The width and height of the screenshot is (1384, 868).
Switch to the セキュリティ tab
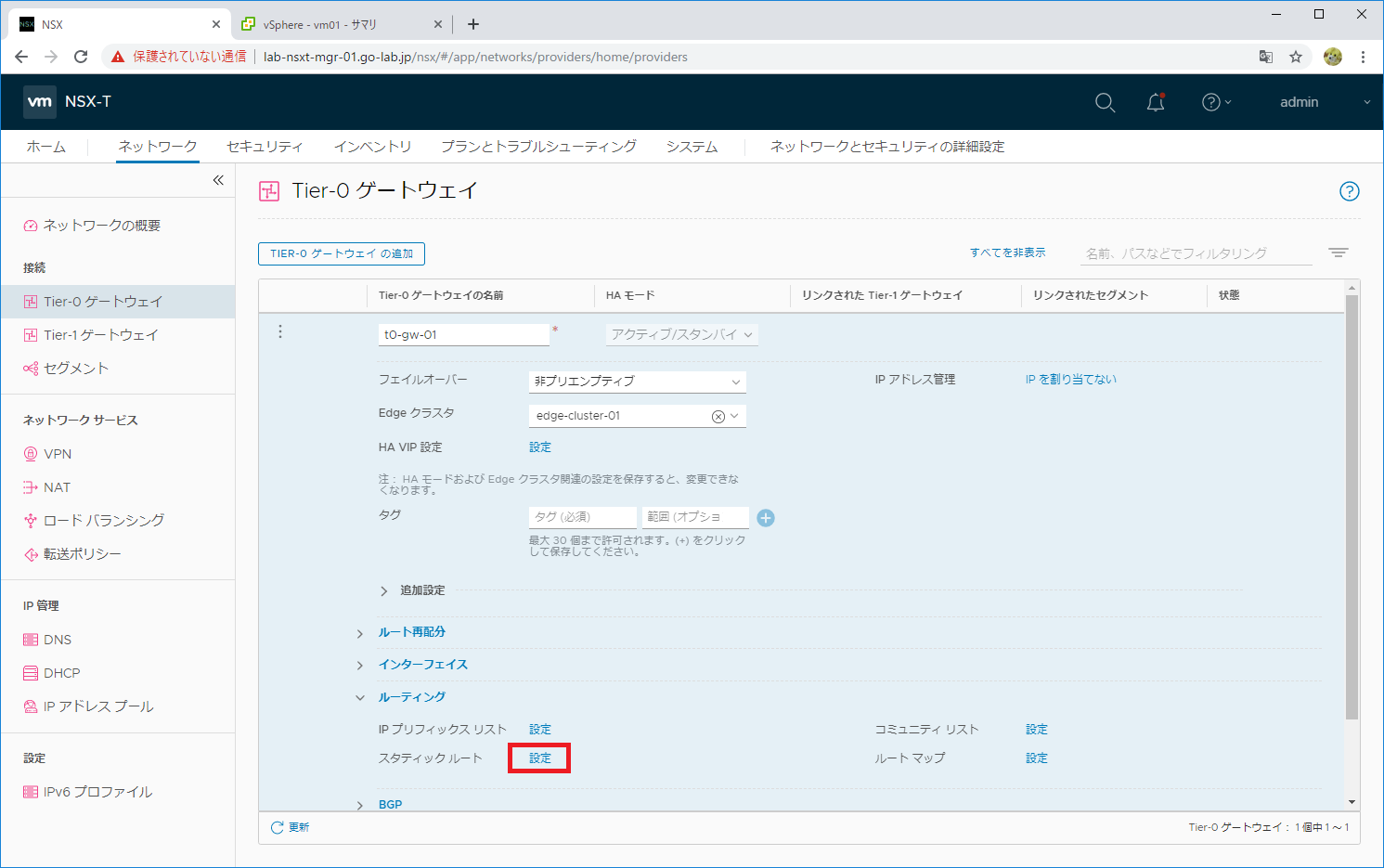click(265, 147)
